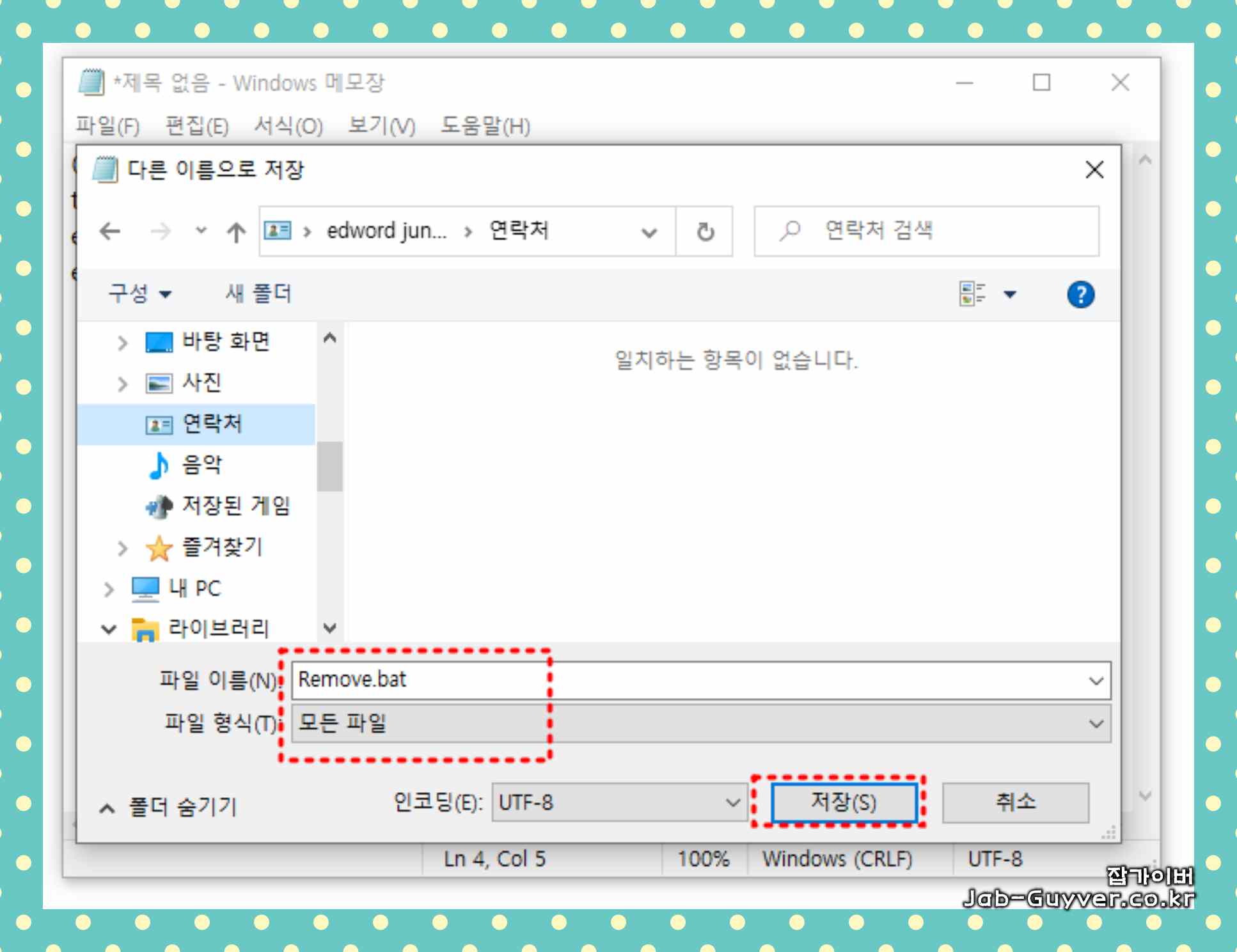This screenshot has height=952, width=1237.
Task: Collapse the 라이브러리 tree node
Action: tap(109, 629)
